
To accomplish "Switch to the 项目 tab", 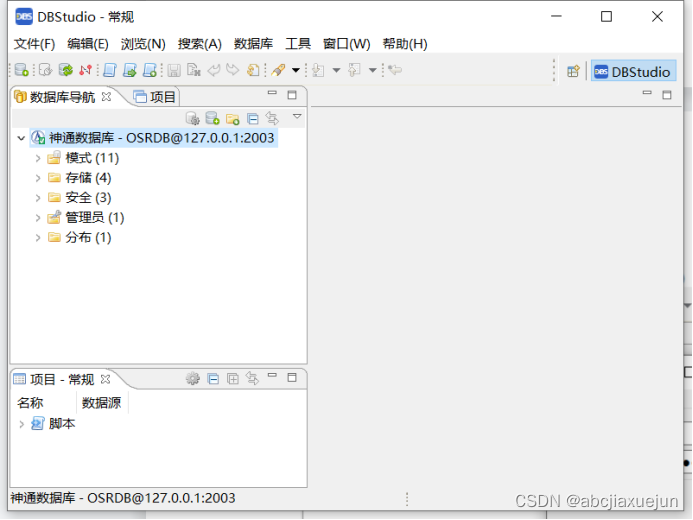I will pyautogui.click(x=155, y=97).
